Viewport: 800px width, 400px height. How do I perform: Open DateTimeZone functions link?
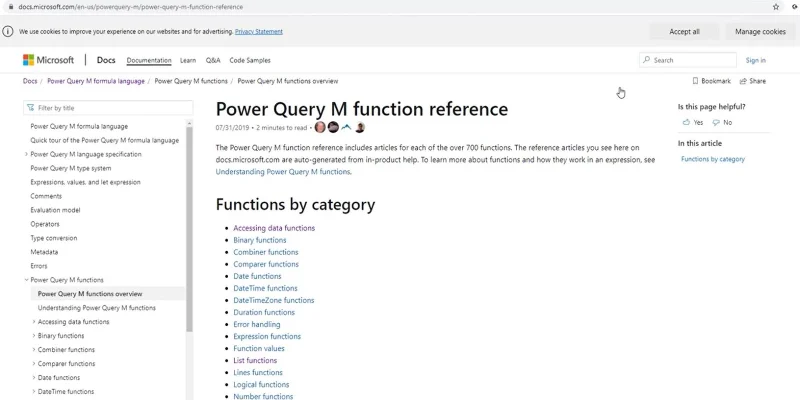click(x=273, y=301)
